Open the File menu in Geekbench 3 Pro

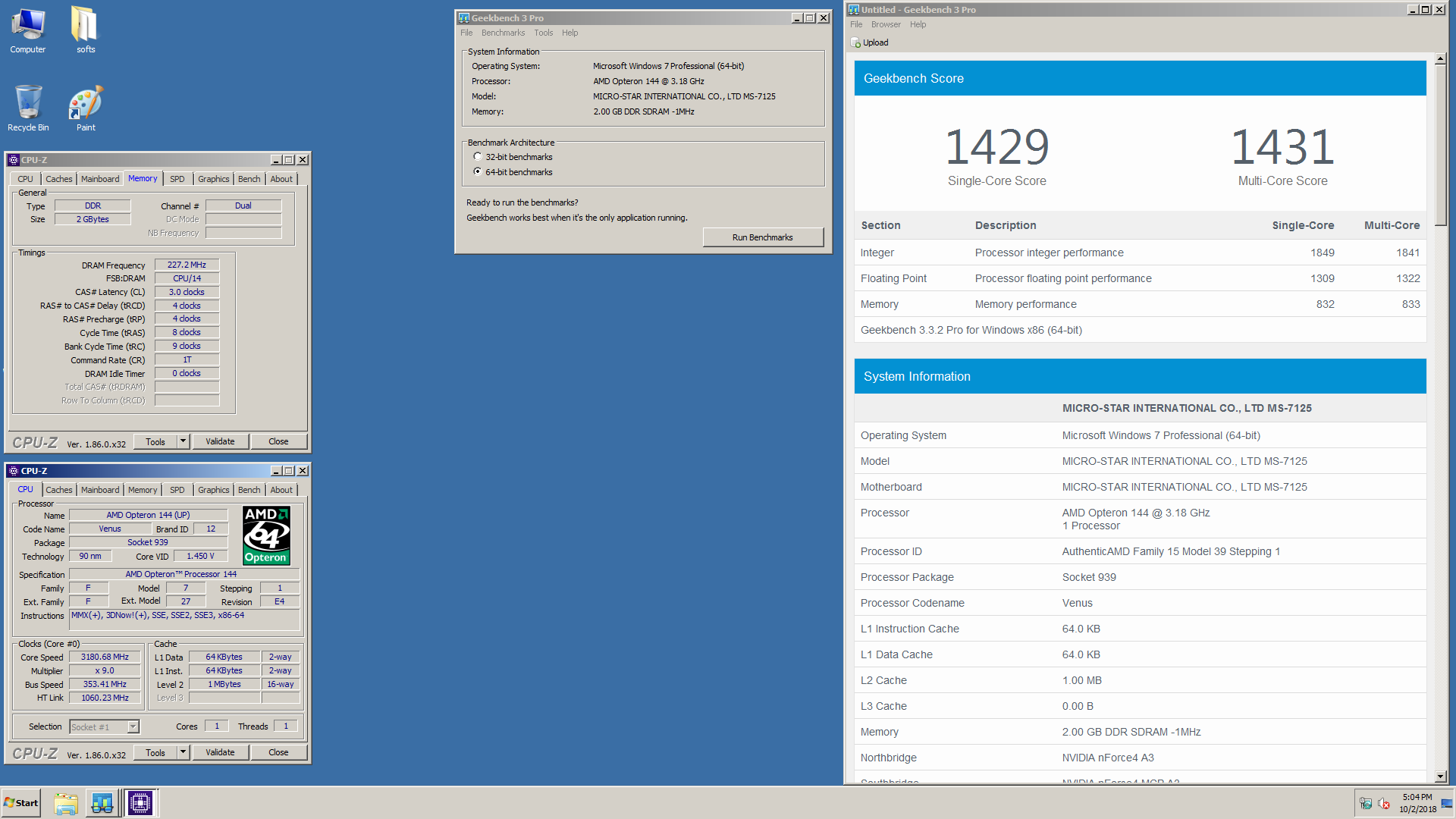coord(466,33)
